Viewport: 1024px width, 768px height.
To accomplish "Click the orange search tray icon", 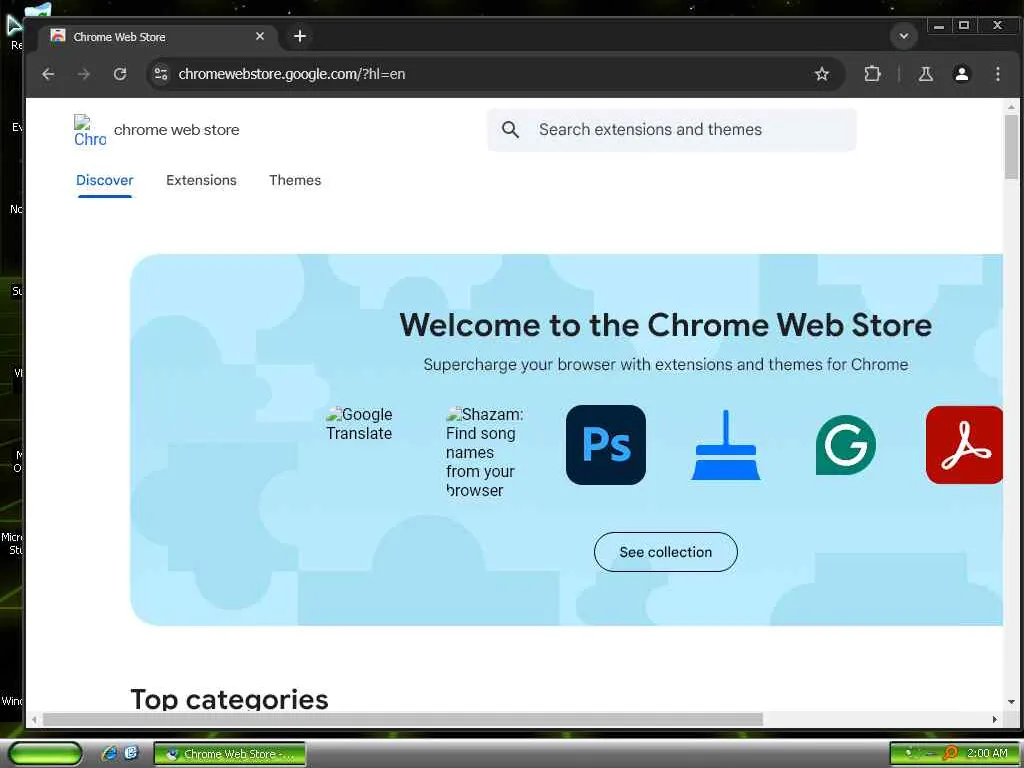I will pos(950,753).
